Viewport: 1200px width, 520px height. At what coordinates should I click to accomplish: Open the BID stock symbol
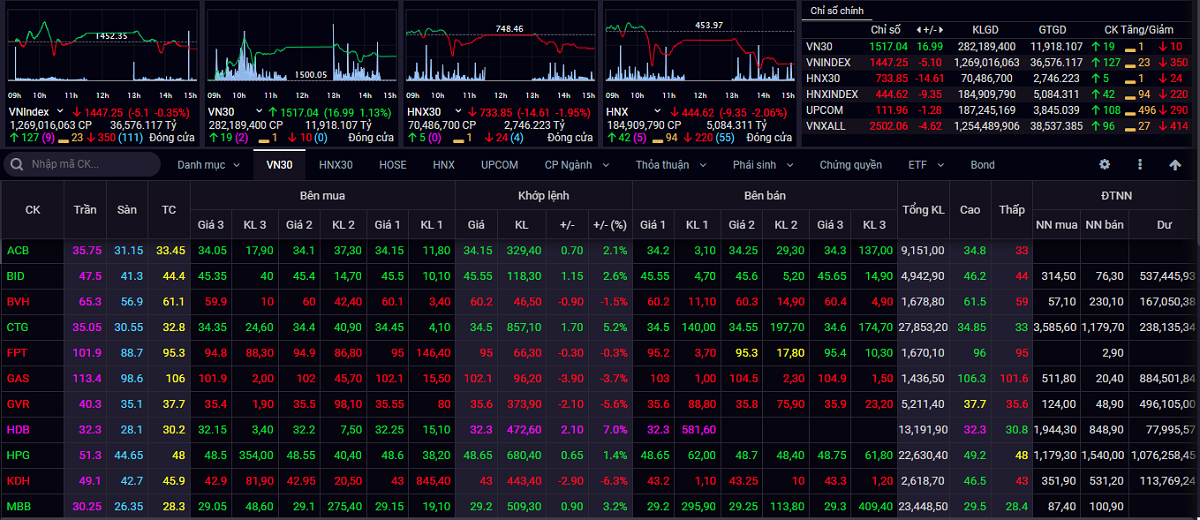click(x=15, y=276)
